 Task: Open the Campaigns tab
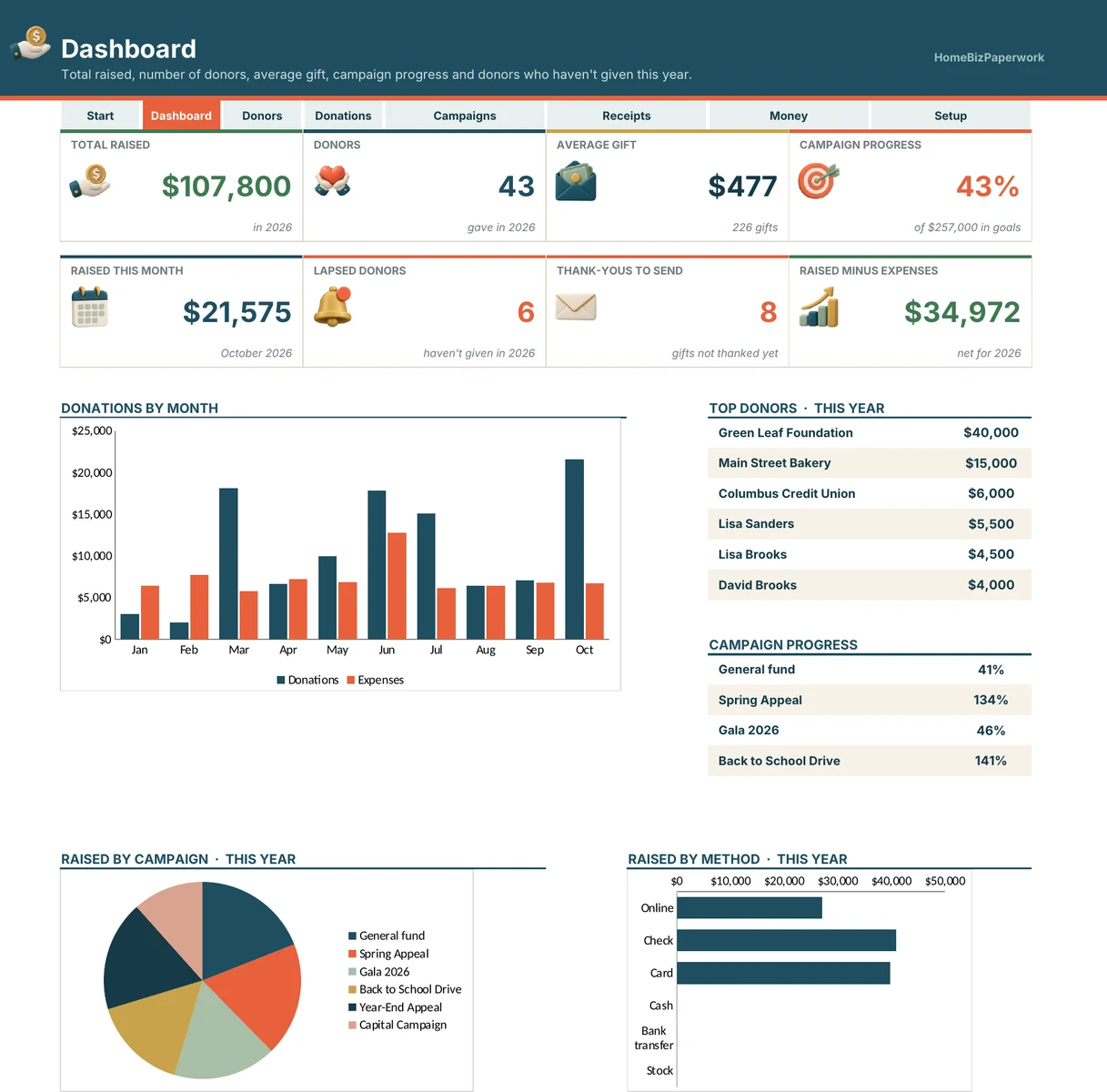[465, 116]
